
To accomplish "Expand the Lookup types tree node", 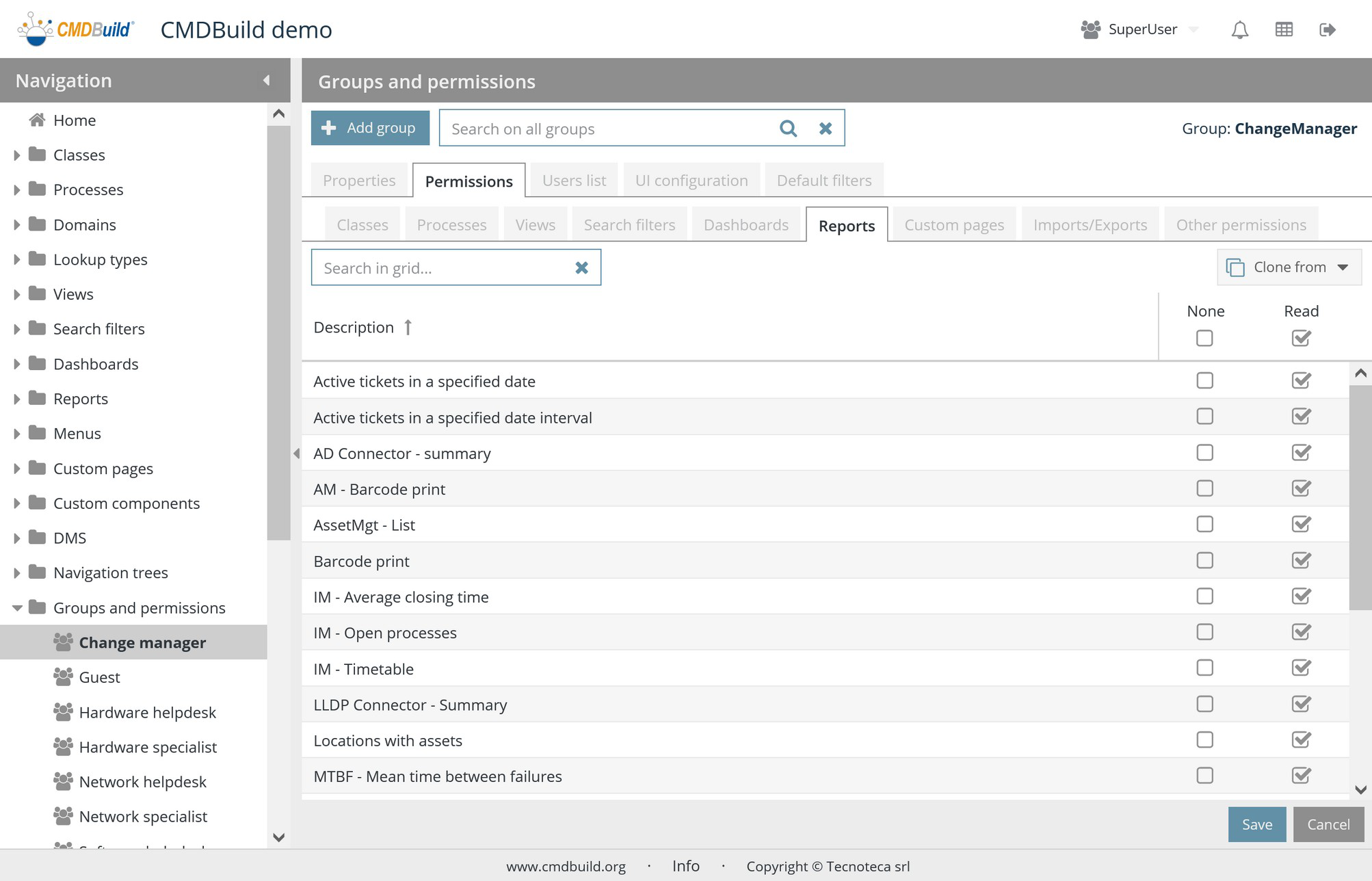I will tap(16, 259).
